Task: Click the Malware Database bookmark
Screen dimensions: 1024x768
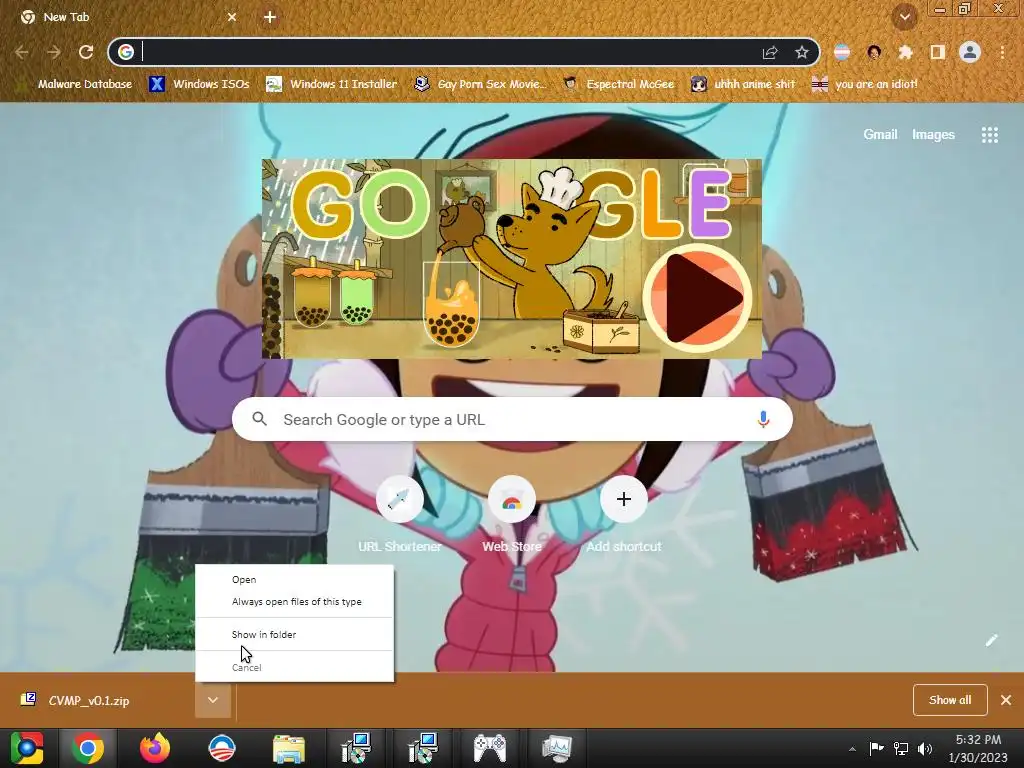Action: (74, 84)
